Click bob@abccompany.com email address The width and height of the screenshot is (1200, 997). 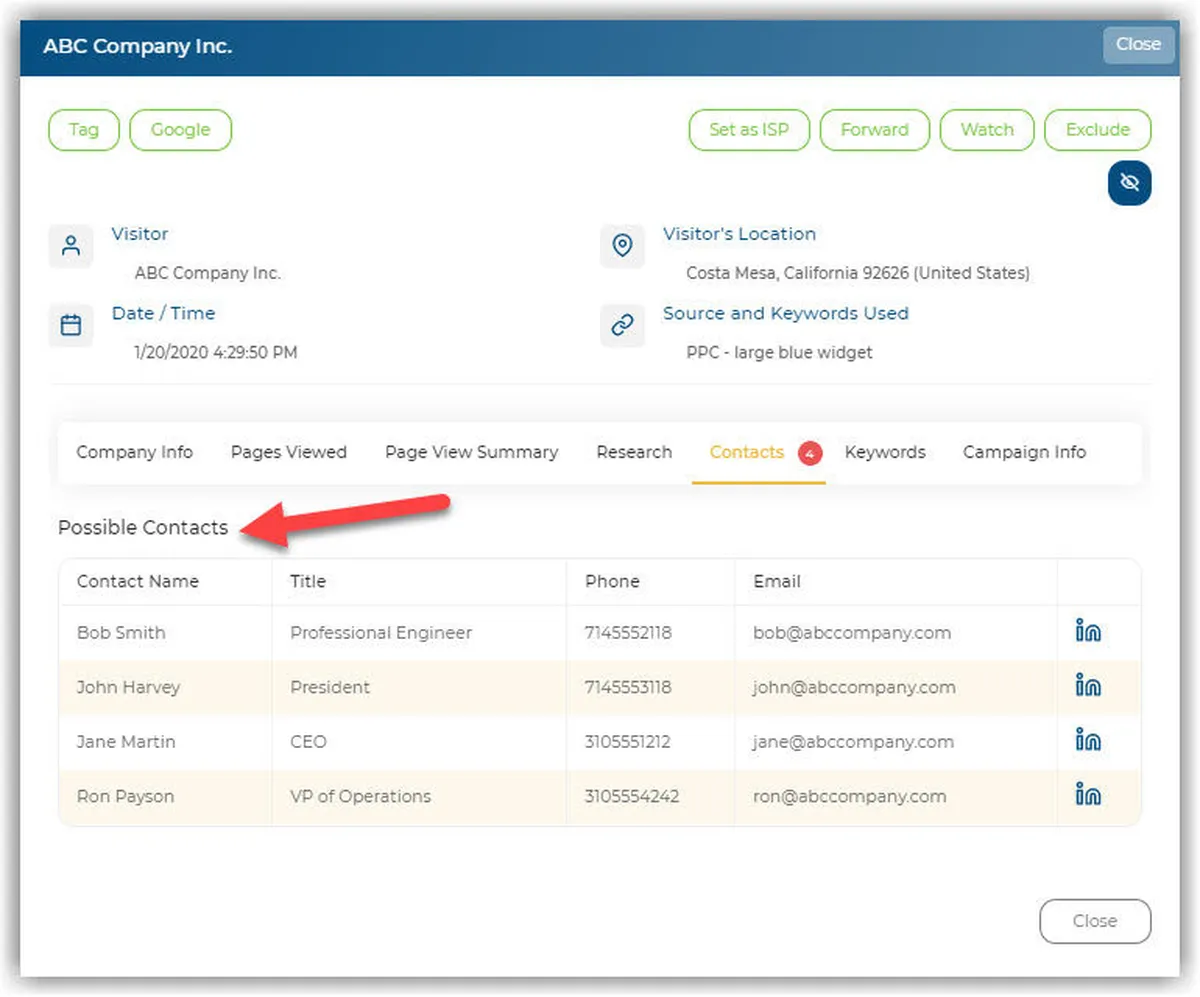coord(852,633)
